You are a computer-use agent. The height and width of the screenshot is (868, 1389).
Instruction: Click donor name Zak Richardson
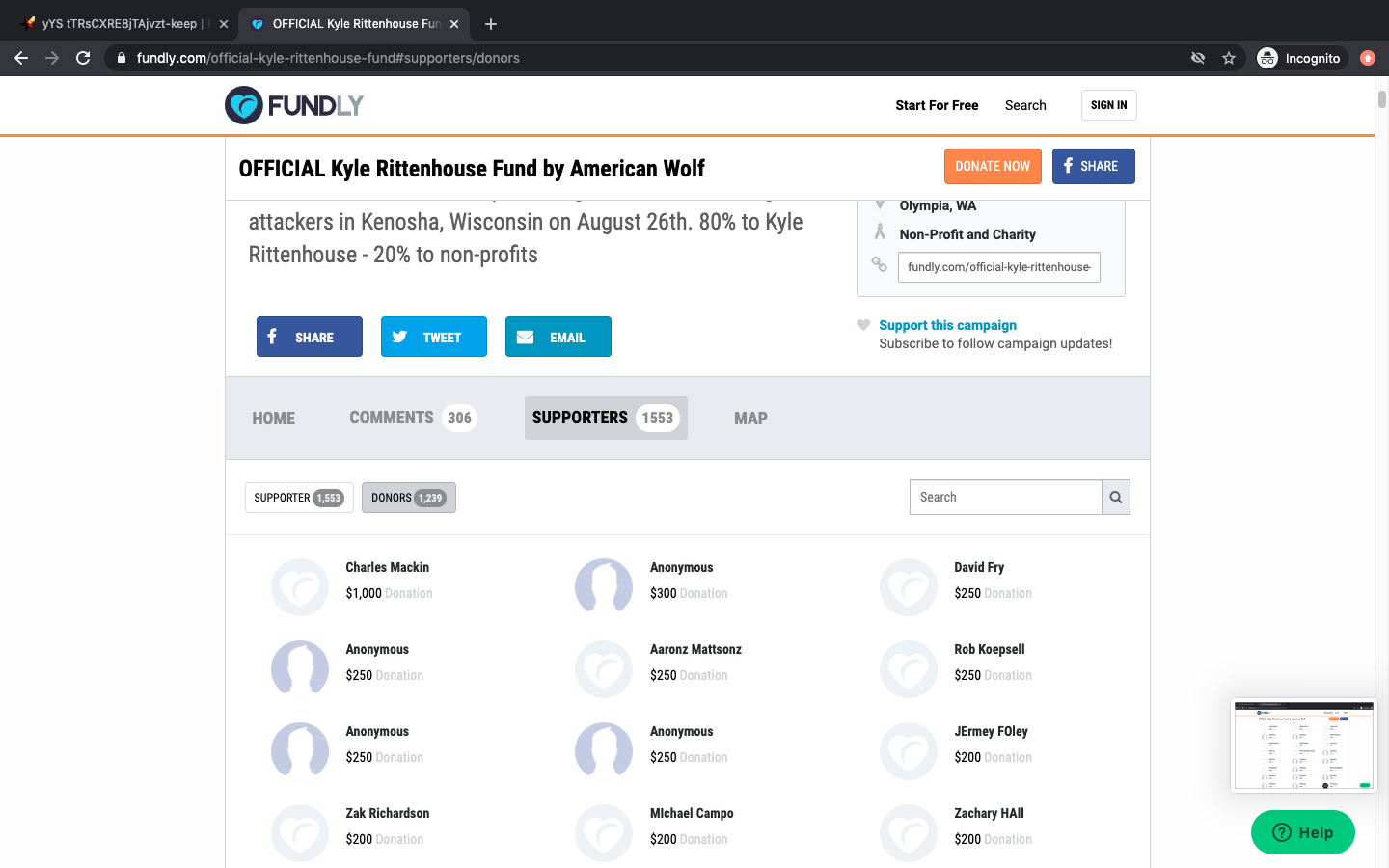[x=388, y=813]
